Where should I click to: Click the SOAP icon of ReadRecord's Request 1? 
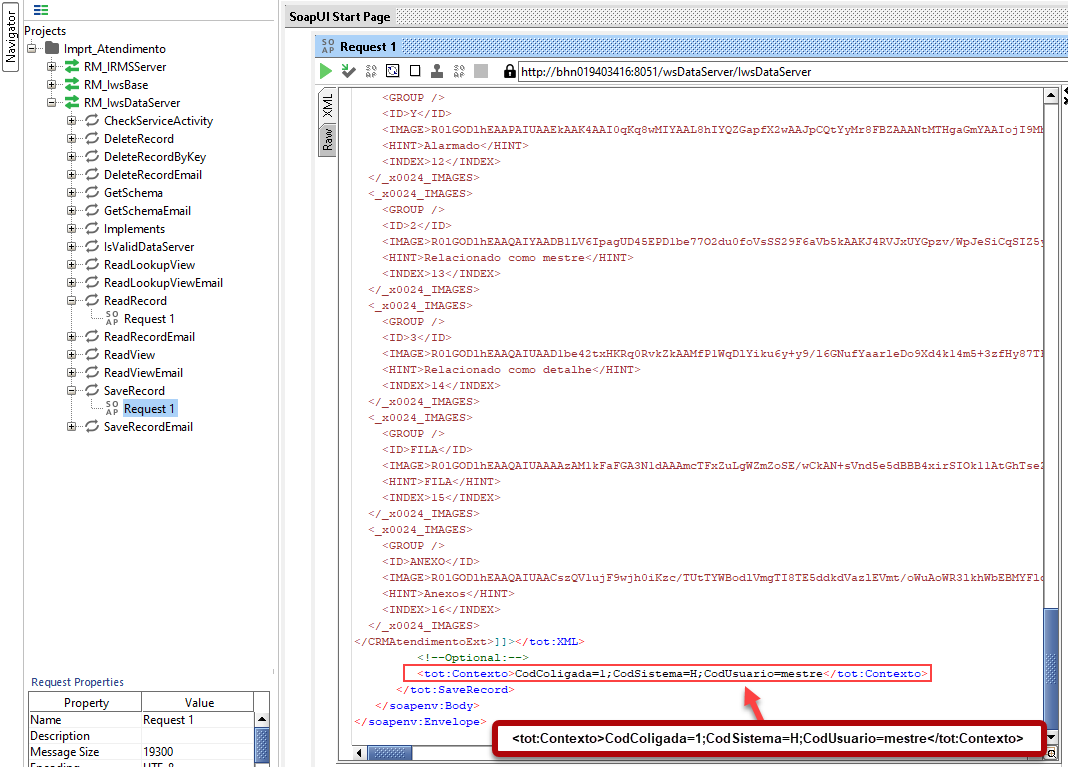112,318
